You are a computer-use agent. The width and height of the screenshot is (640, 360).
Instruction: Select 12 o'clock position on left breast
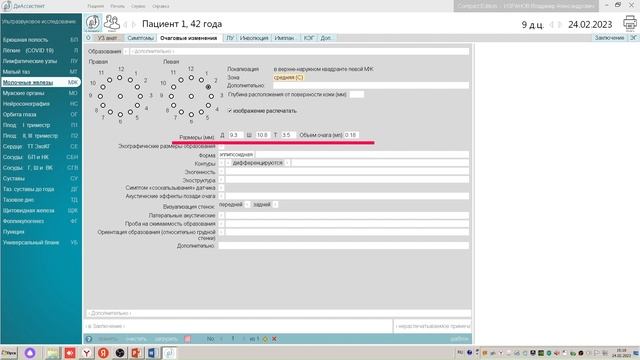pos(191,78)
